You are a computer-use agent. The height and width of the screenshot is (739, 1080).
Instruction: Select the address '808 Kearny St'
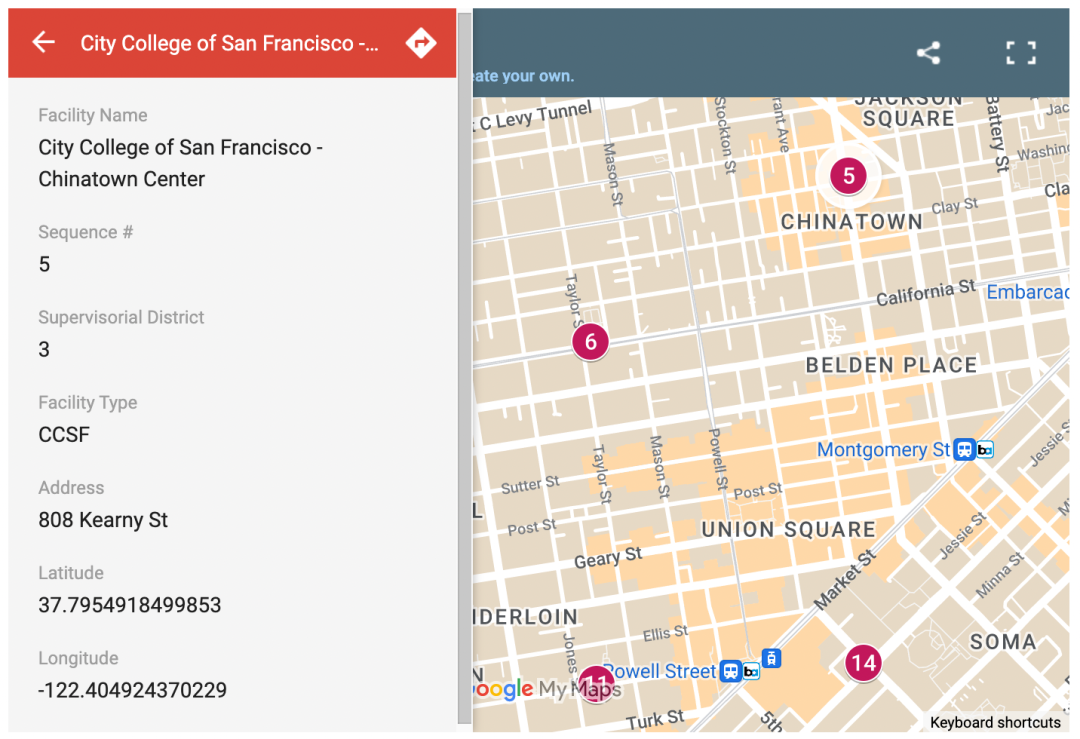103,520
